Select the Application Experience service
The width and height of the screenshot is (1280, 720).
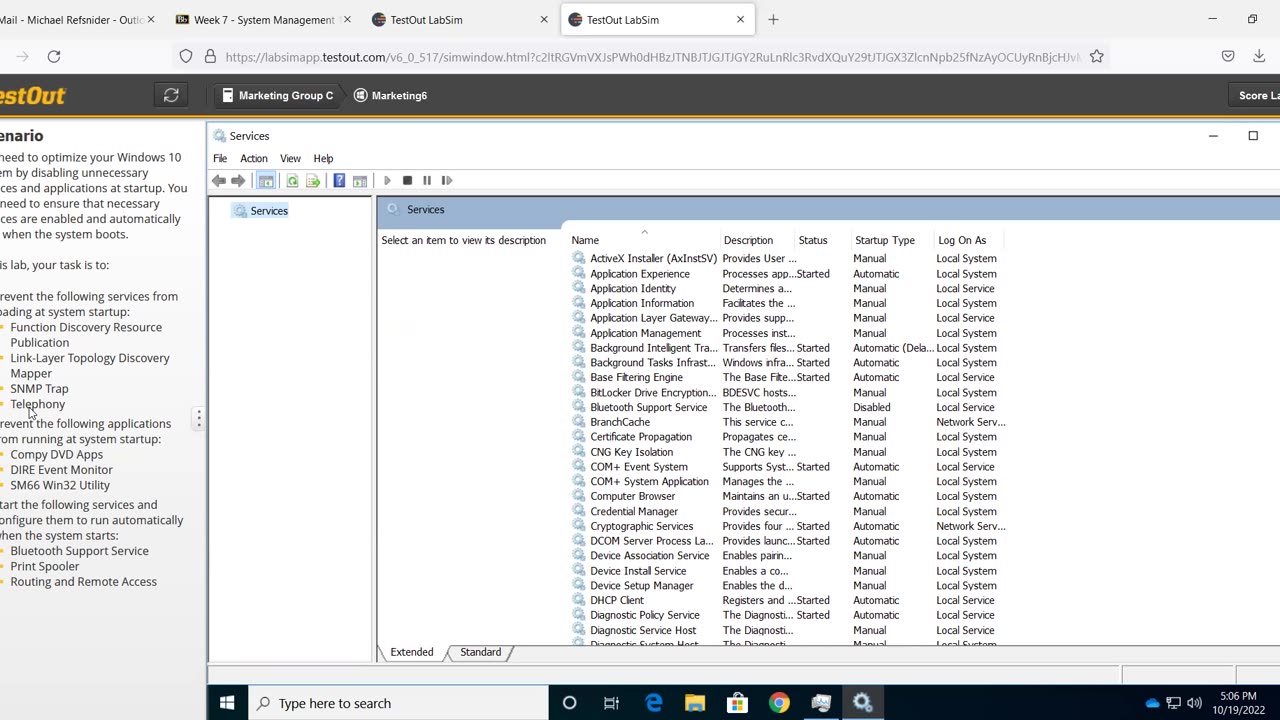point(788,274)
